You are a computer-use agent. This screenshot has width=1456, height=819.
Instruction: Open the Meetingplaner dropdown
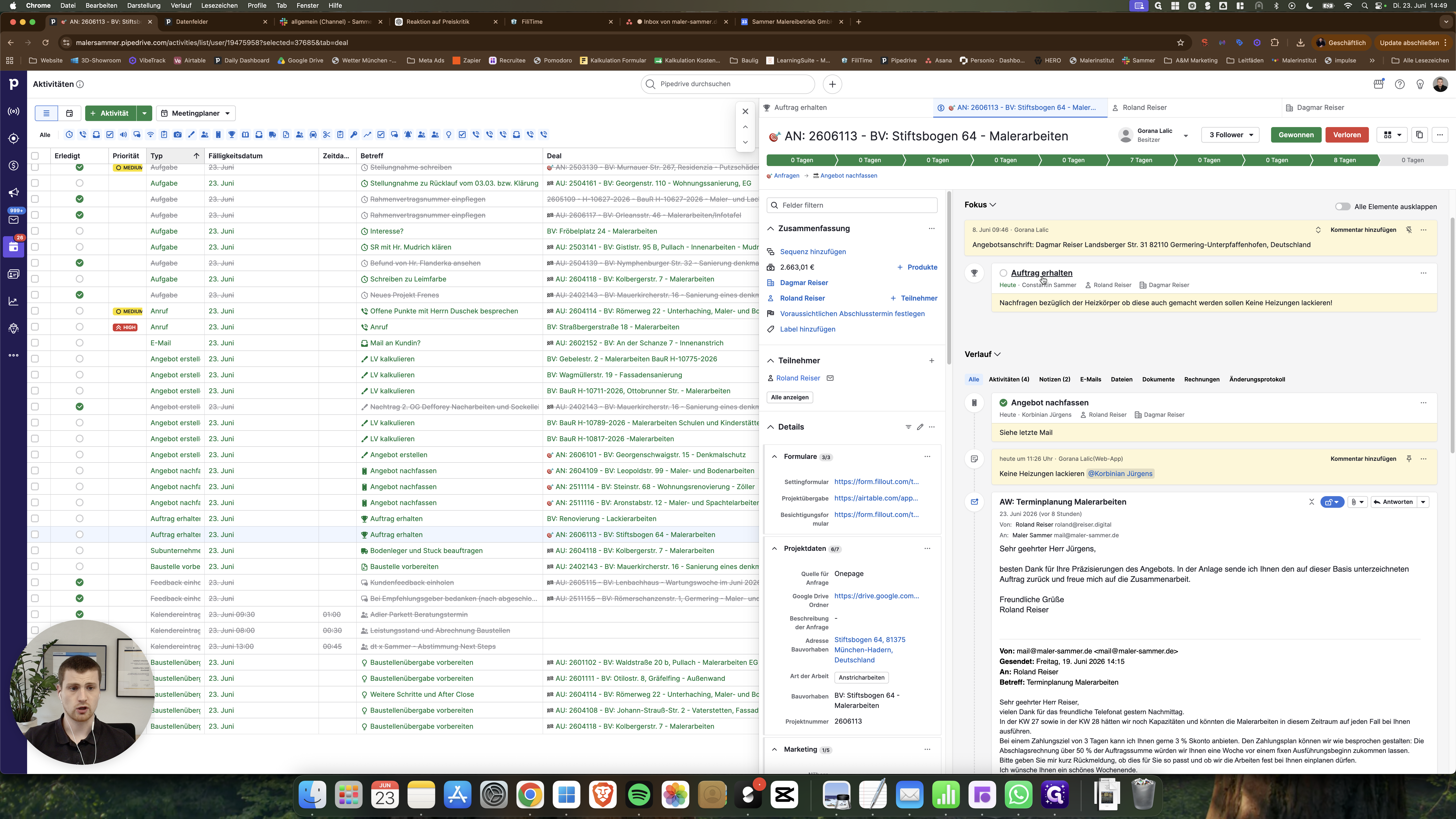196,113
